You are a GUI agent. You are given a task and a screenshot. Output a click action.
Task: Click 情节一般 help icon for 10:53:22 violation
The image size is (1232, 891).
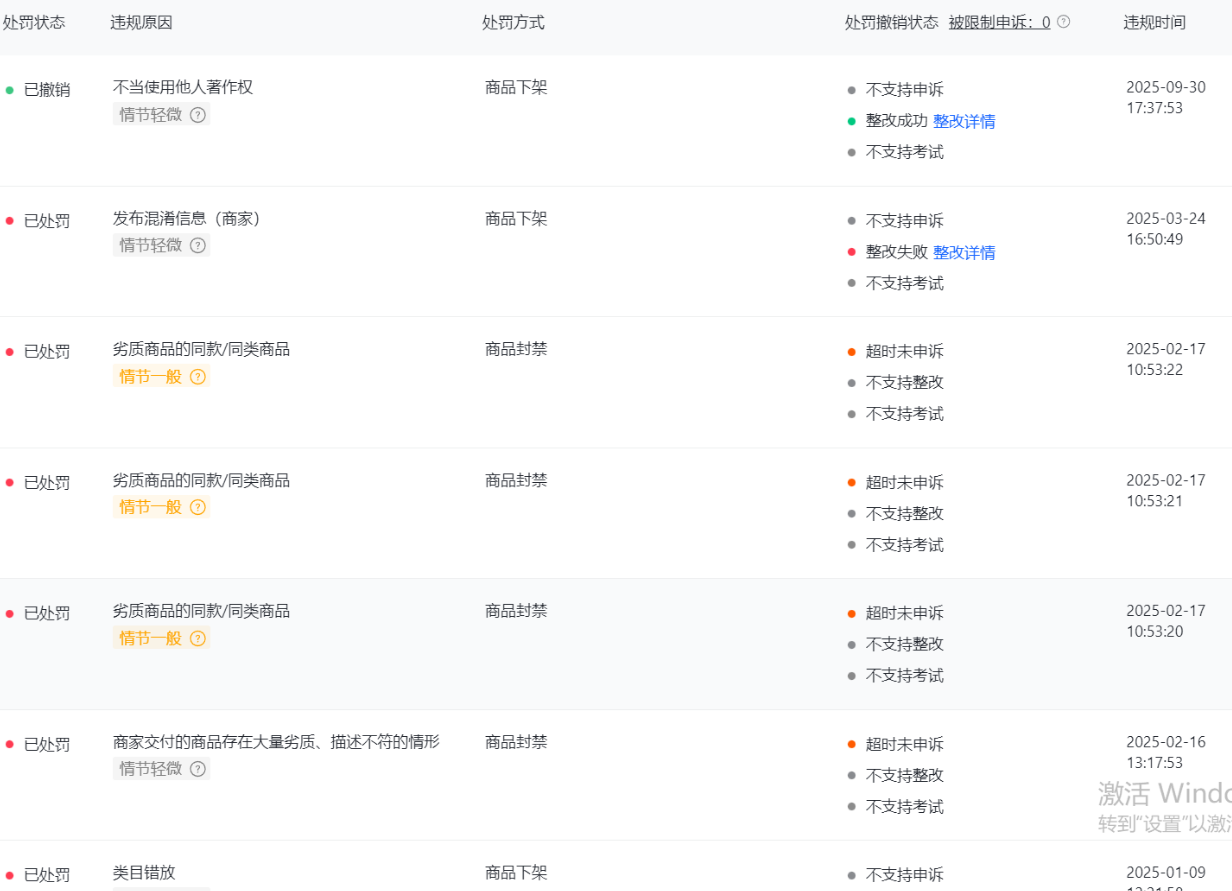pos(198,377)
